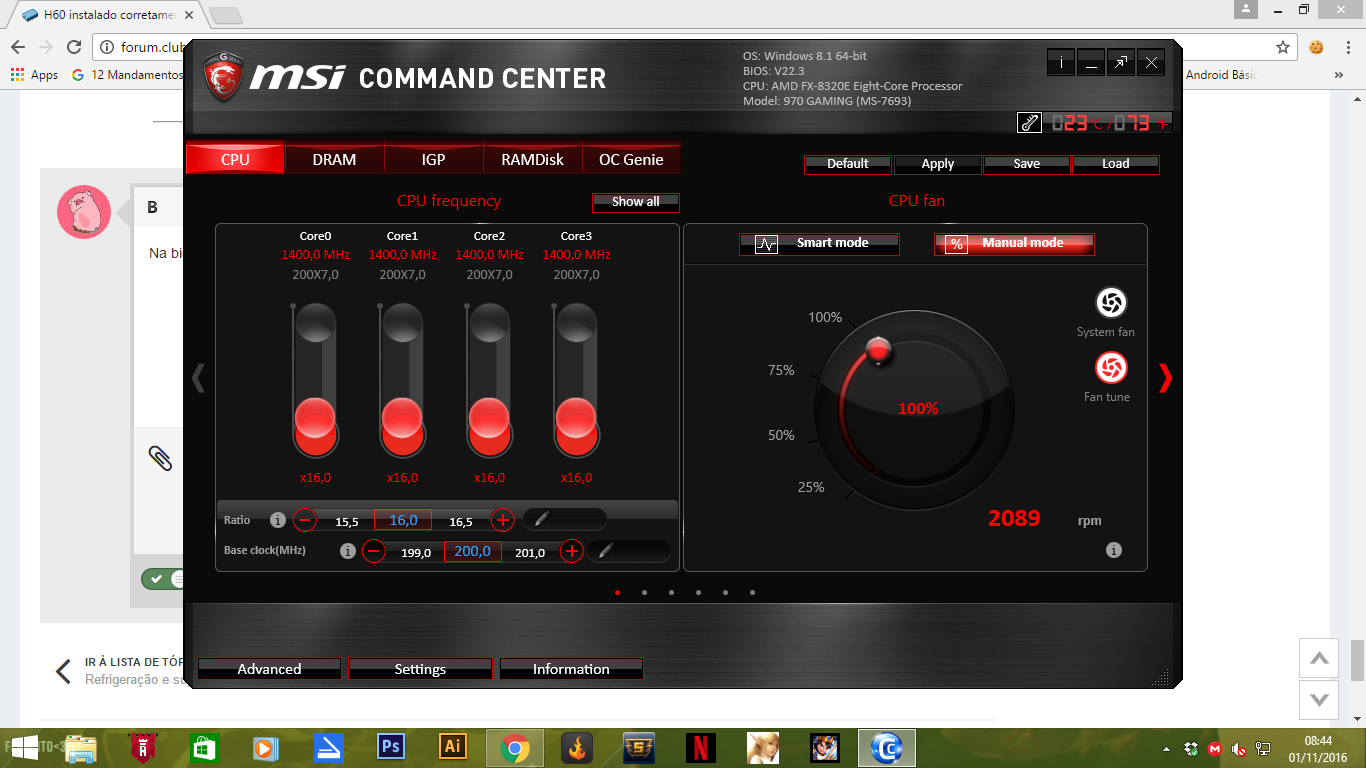The image size is (1366, 768).
Task: Open Windows Store from the taskbar
Action: click(204, 747)
